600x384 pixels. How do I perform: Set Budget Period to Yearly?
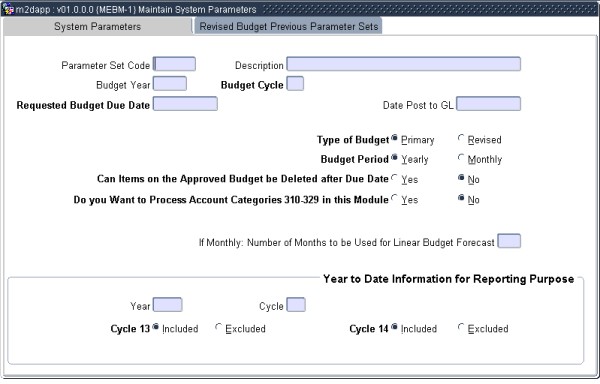tap(394, 158)
